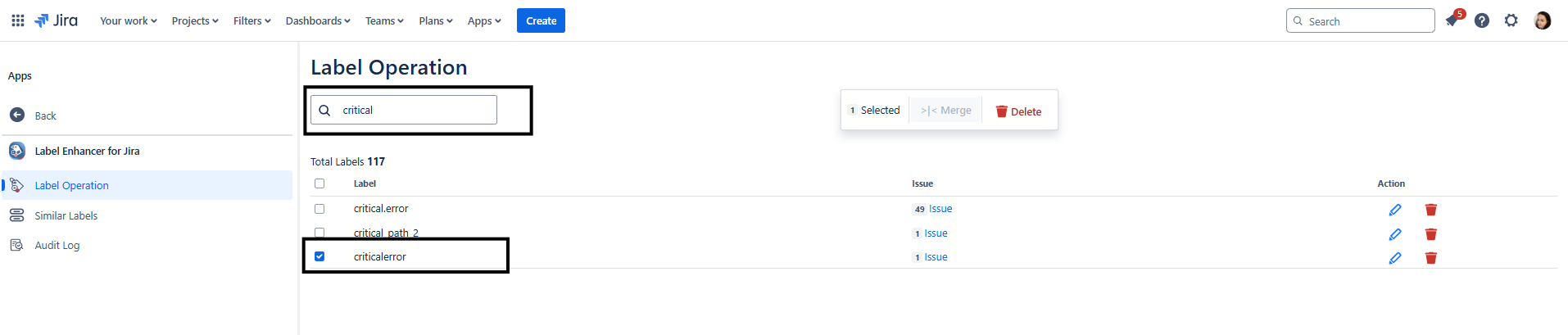Open notifications bell with 5 badge

(1452, 20)
